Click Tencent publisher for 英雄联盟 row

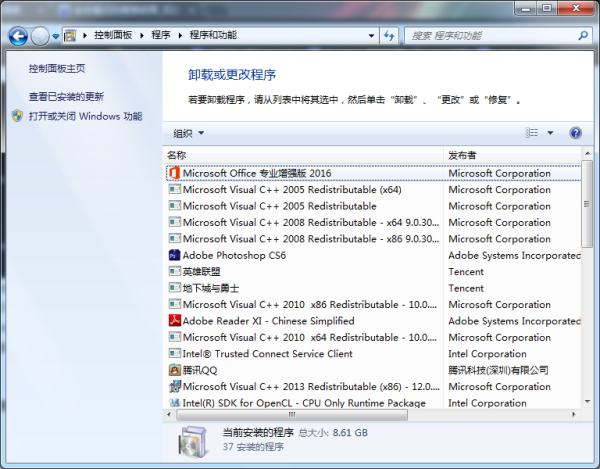coord(466,272)
